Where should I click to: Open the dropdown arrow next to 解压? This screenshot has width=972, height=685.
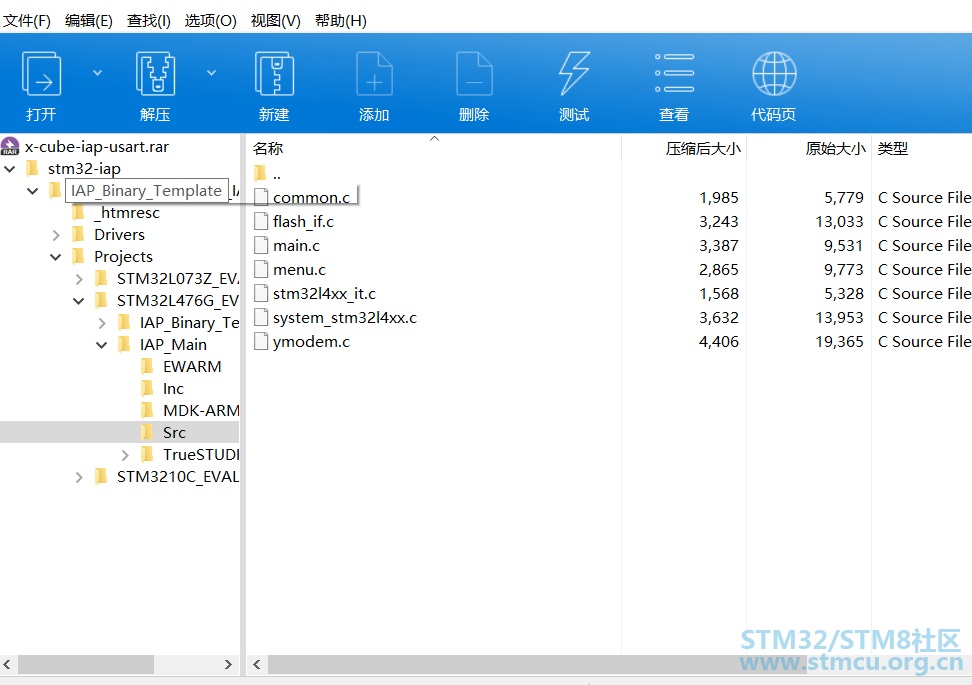[211, 73]
